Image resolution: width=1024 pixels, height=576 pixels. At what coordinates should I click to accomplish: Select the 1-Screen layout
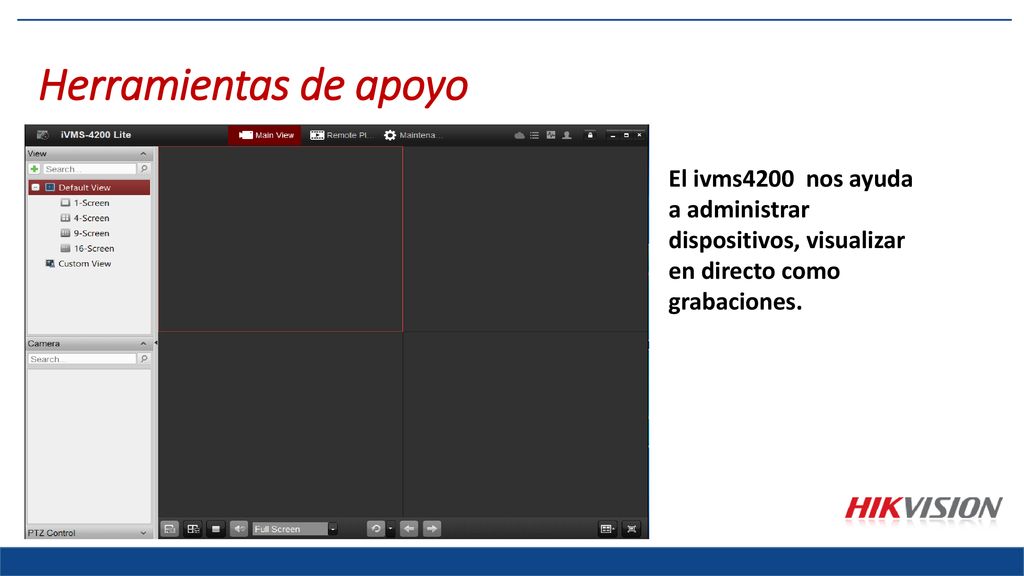click(85, 203)
